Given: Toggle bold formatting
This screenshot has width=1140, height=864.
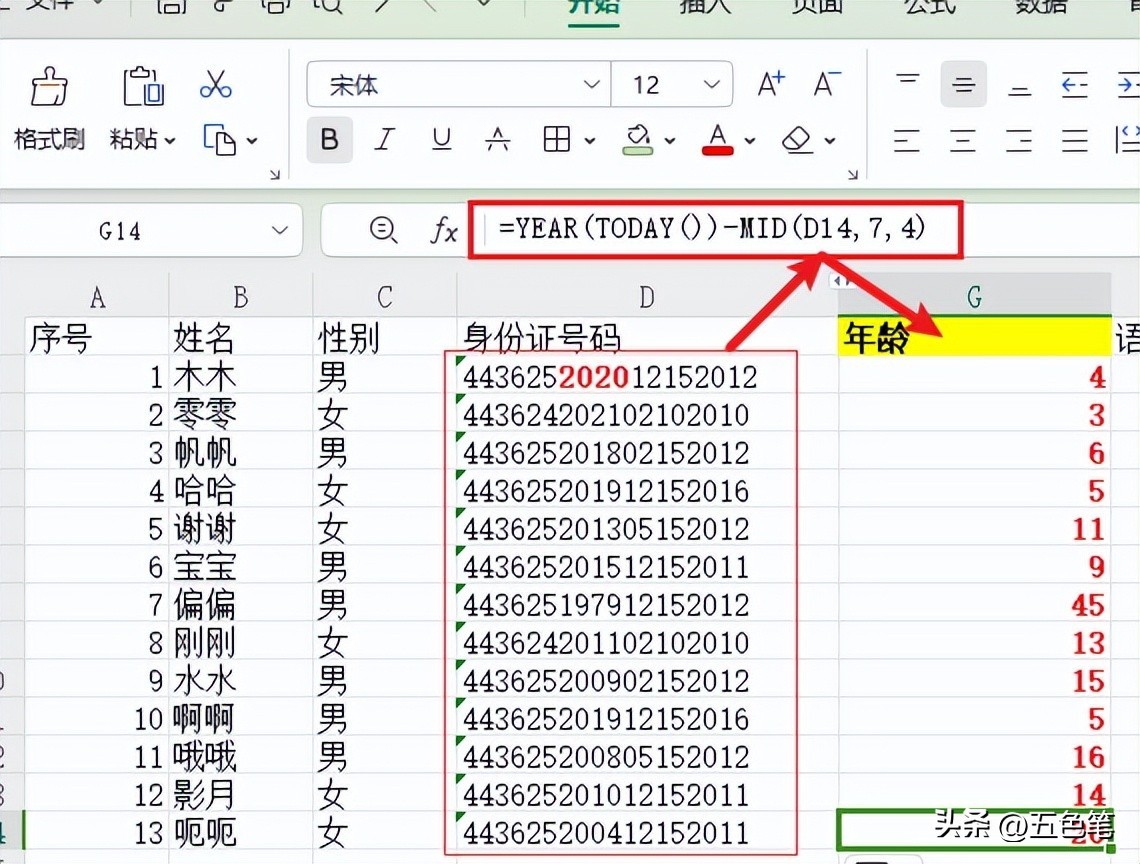Looking at the screenshot, I should [329, 140].
